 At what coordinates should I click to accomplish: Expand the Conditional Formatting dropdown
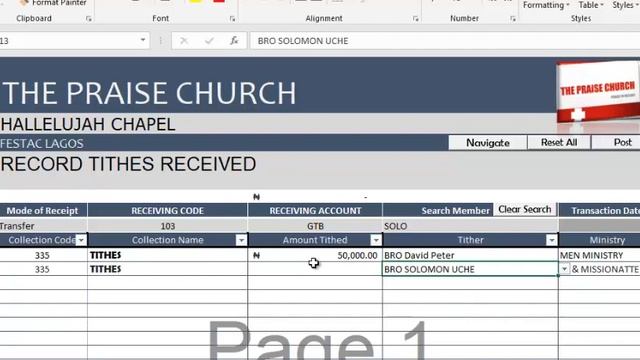(546, 5)
